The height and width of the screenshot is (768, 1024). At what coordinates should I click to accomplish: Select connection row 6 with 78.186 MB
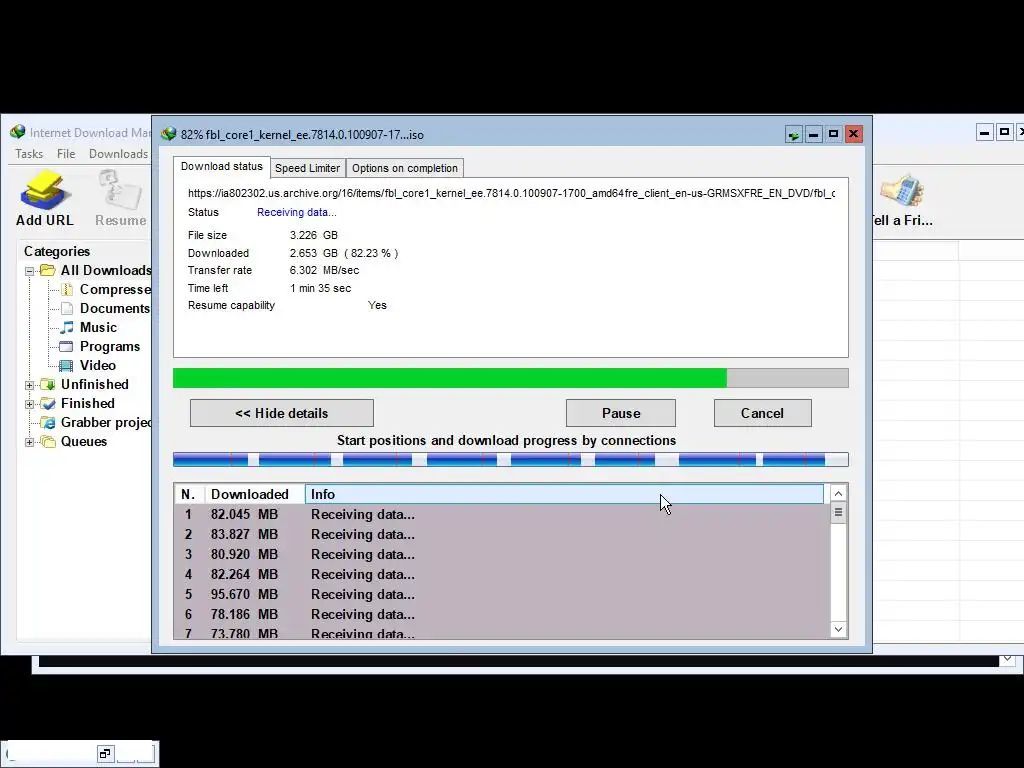point(502,615)
